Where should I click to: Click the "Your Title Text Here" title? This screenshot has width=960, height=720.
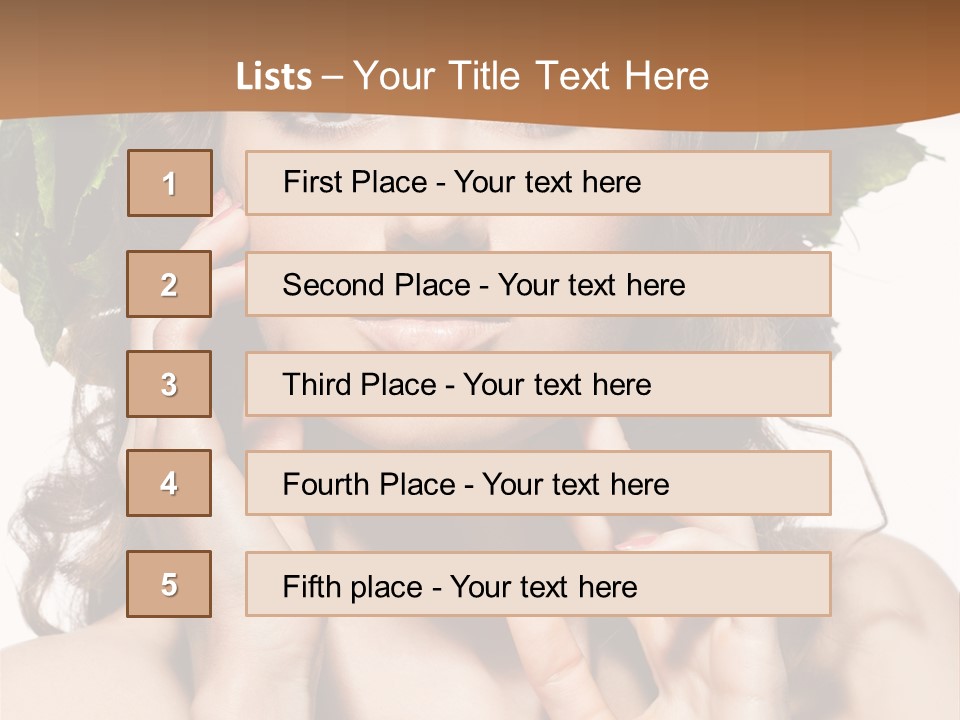pos(531,76)
